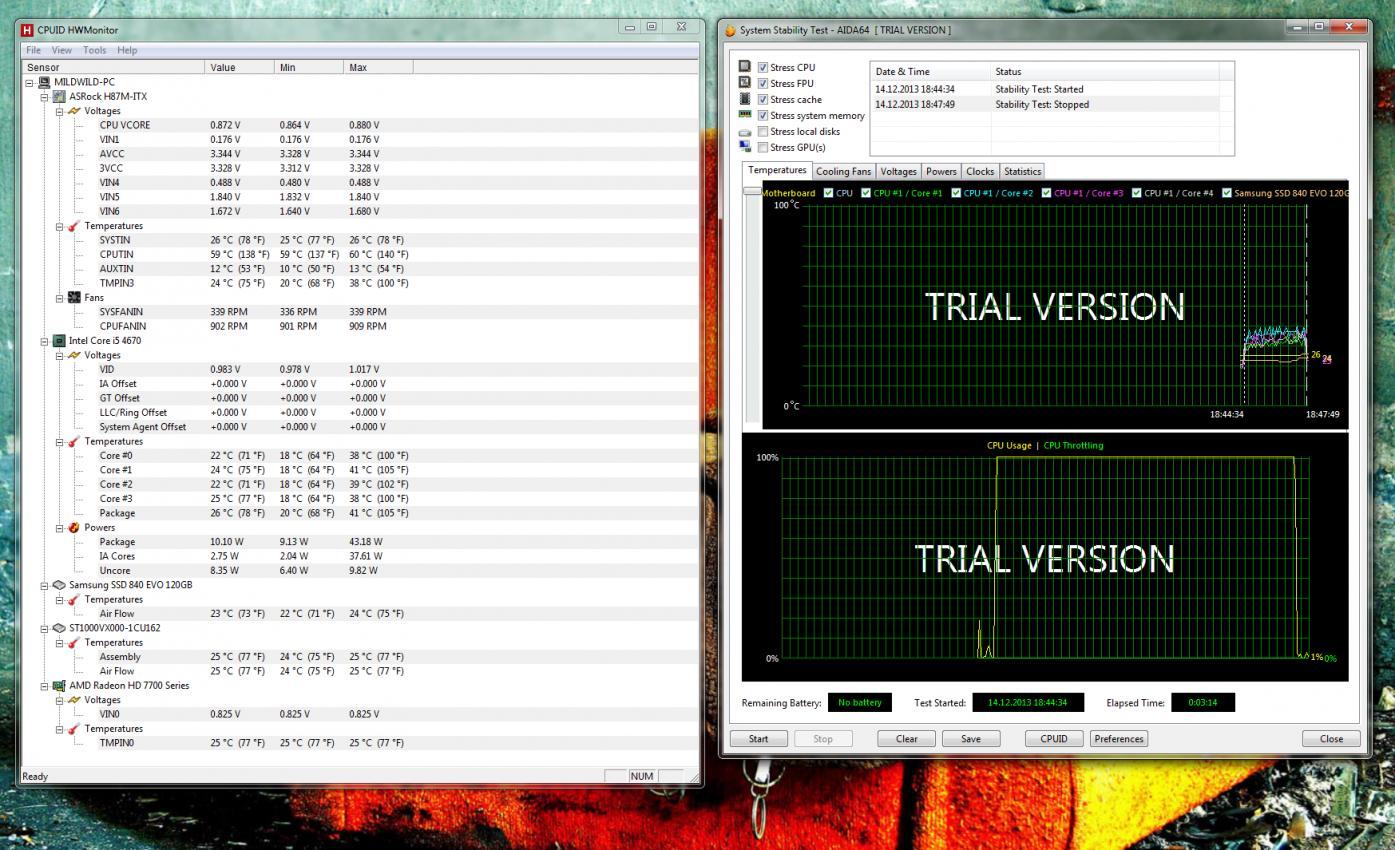1395x850 pixels.
Task: Click the AIDA64 flame title bar icon
Action: point(730,30)
